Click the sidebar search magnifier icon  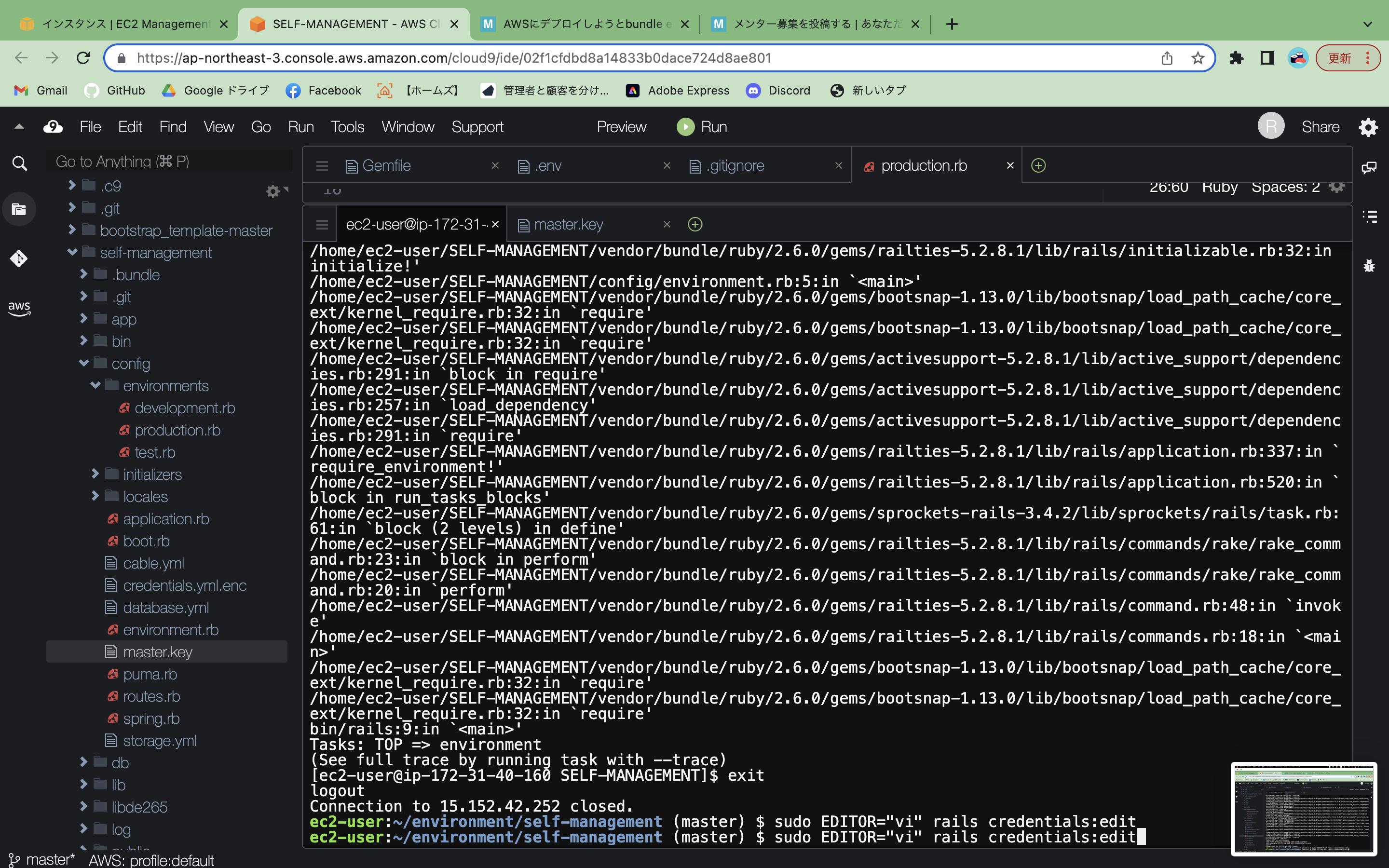19,163
